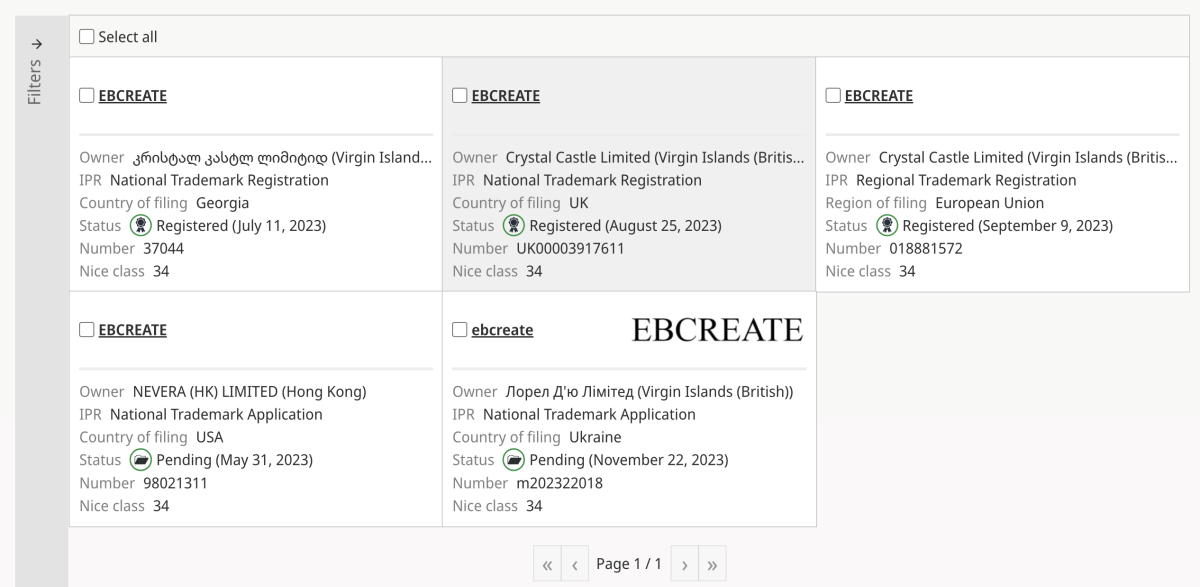Click Nice class 34 in the UK card
Image resolution: width=1200 pixels, height=587 pixels.
(x=534, y=271)
